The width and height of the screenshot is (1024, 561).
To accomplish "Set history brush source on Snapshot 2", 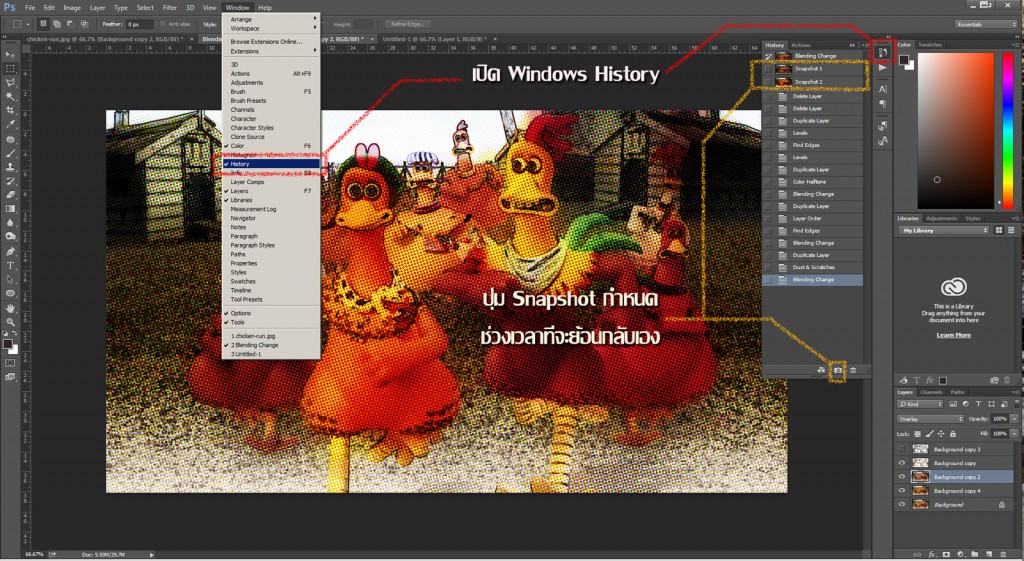I will tap(769, 82).
